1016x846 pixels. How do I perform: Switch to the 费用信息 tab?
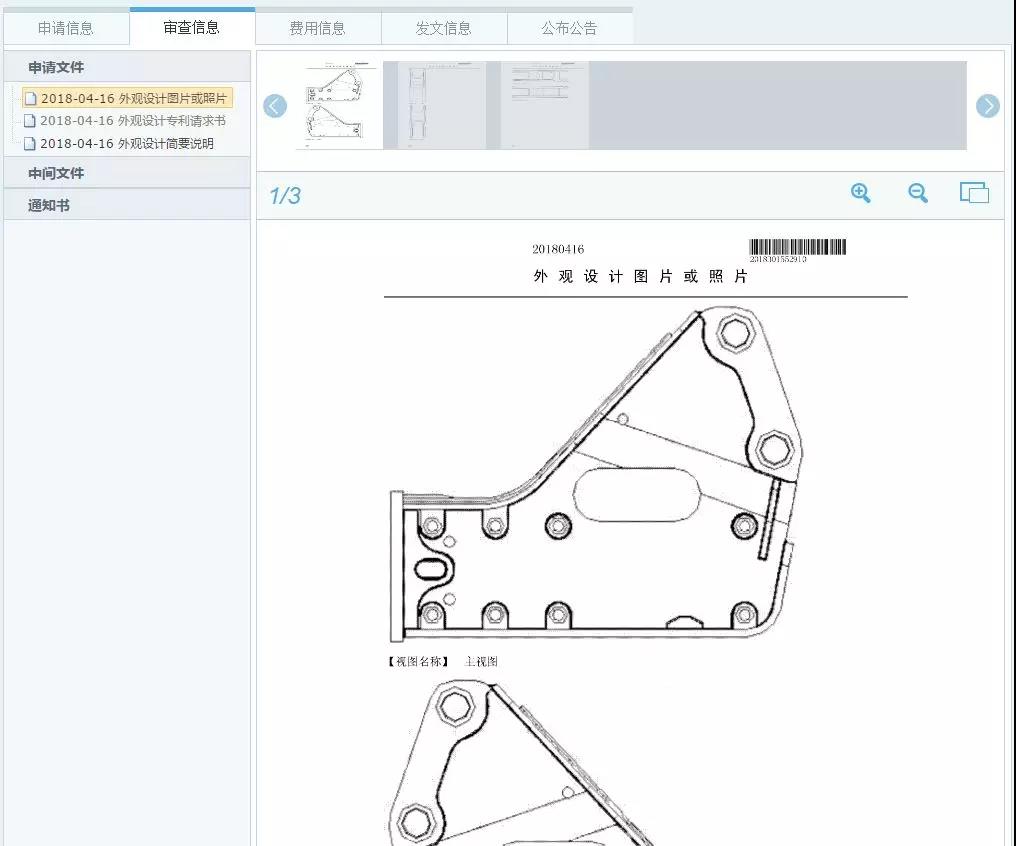point(318,28)
